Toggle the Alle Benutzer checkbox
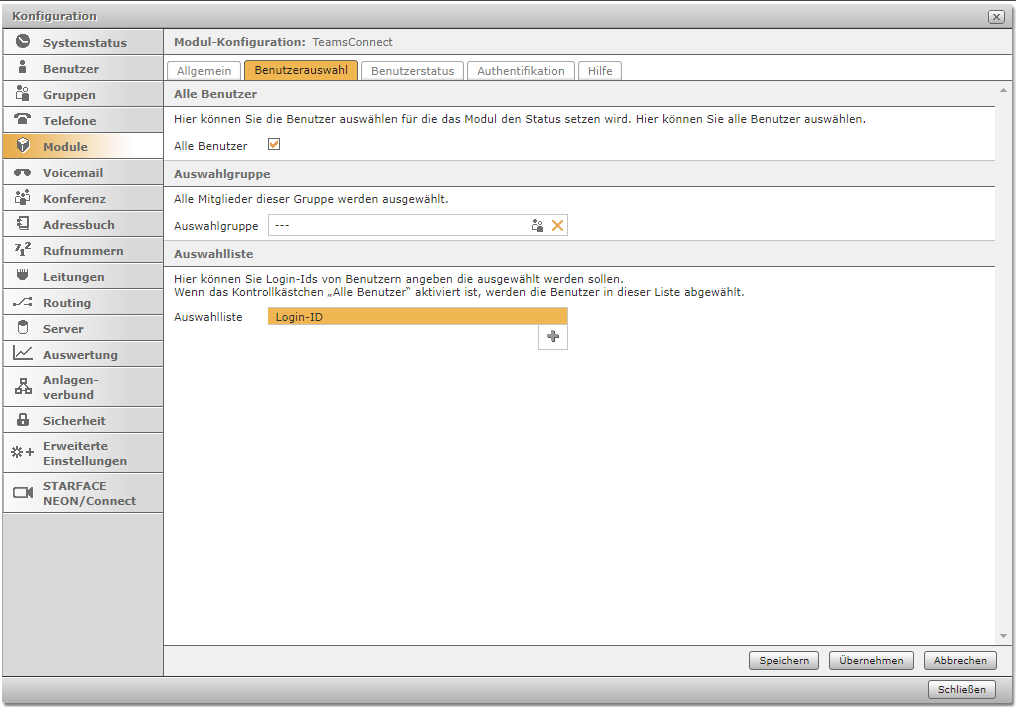1016x707 pixels. click(274, 145)
